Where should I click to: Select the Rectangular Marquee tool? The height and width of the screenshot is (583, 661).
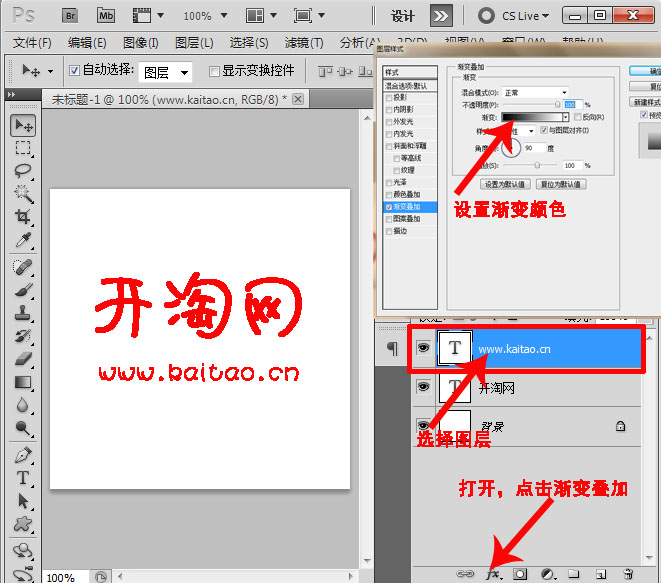point(23,148)
